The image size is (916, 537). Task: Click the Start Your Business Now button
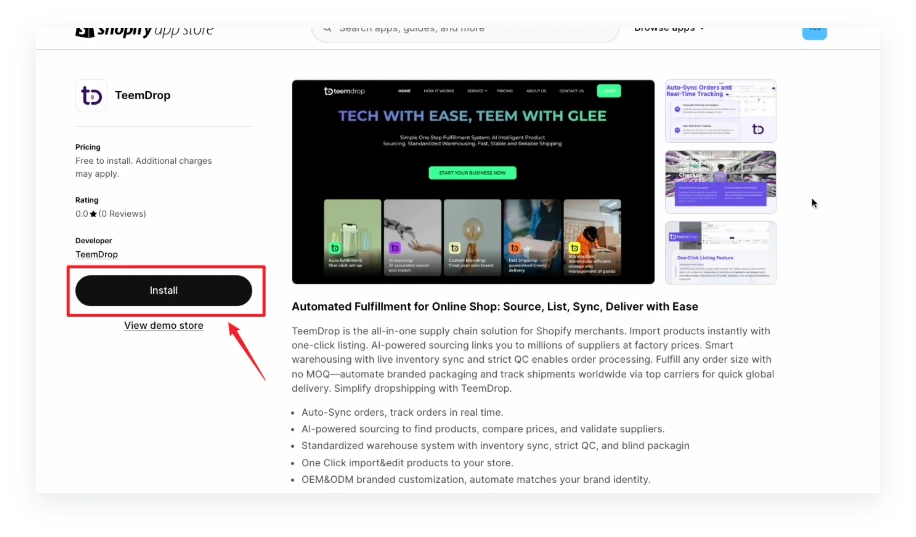tap(472, 173)
